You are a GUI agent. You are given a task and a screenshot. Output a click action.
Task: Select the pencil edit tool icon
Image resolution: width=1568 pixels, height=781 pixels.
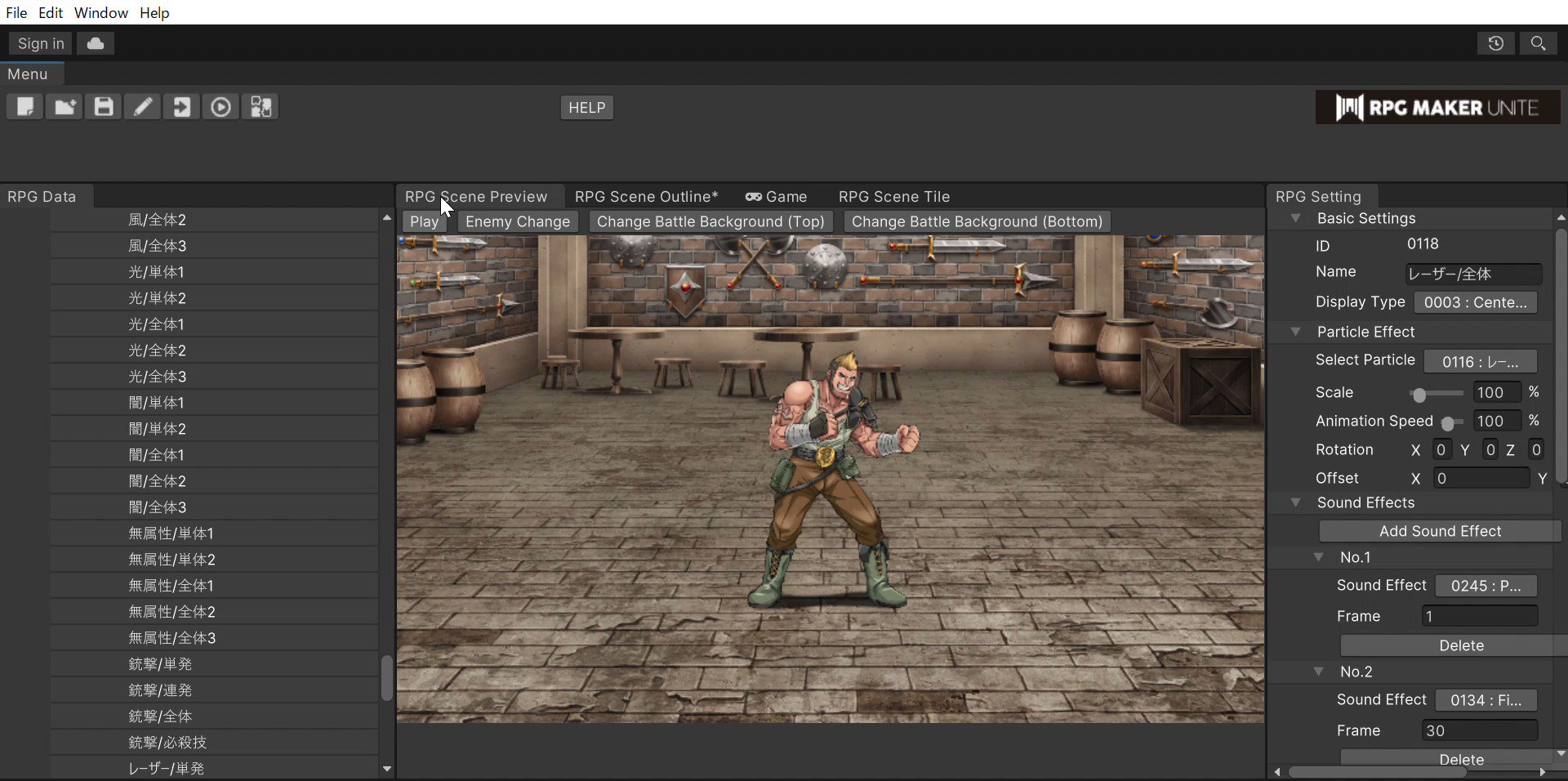click(143, 107)
